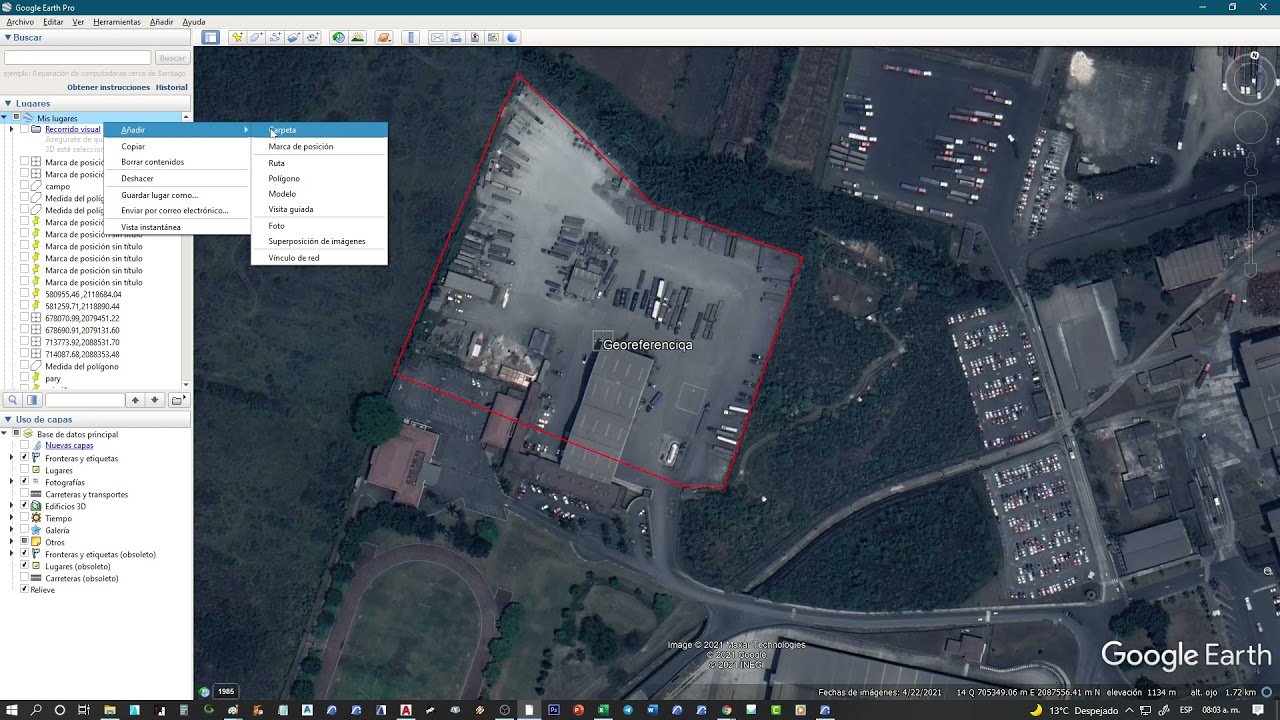The height and width of the screenshot is (720, 1280).
Task: Toggle places transparency panel button
Action: click(32, 400)
